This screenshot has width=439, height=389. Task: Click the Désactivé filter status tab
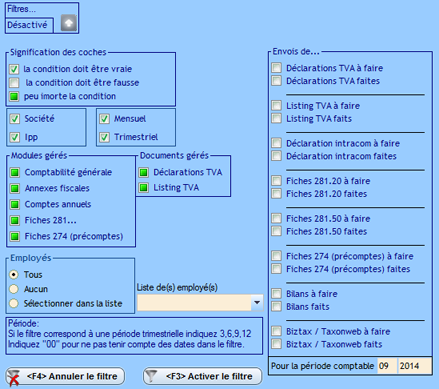point(29,25)
